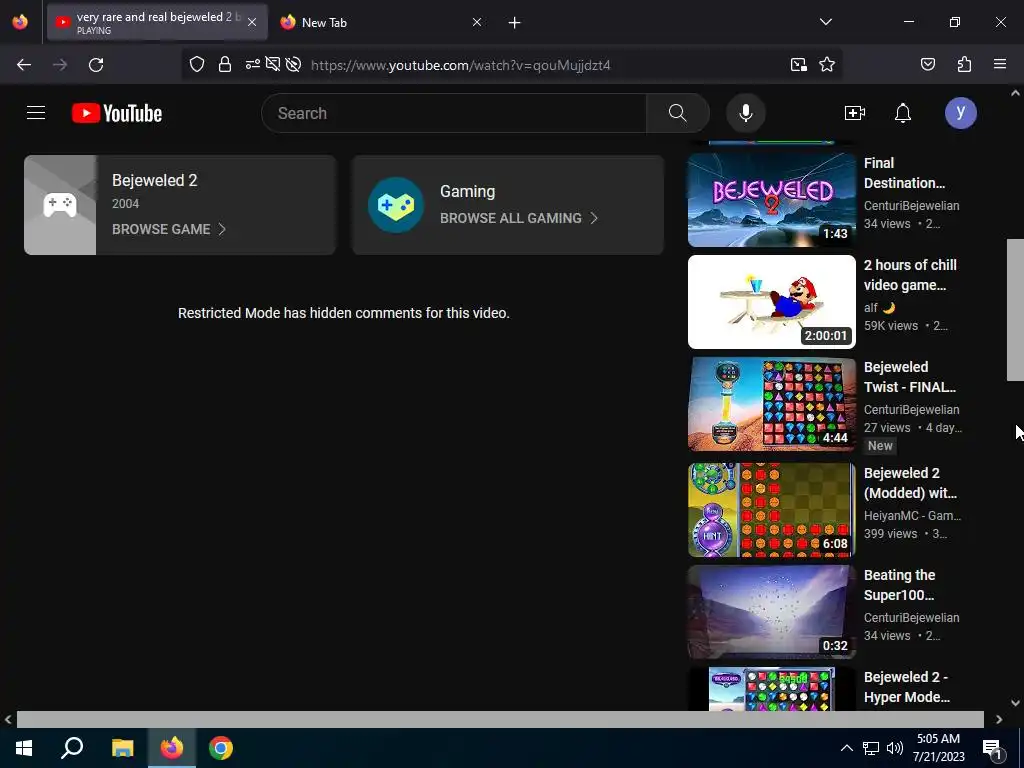Show hidden system tray icons
The height and width of the screenshot is (768, 1024).
[846, 748]
